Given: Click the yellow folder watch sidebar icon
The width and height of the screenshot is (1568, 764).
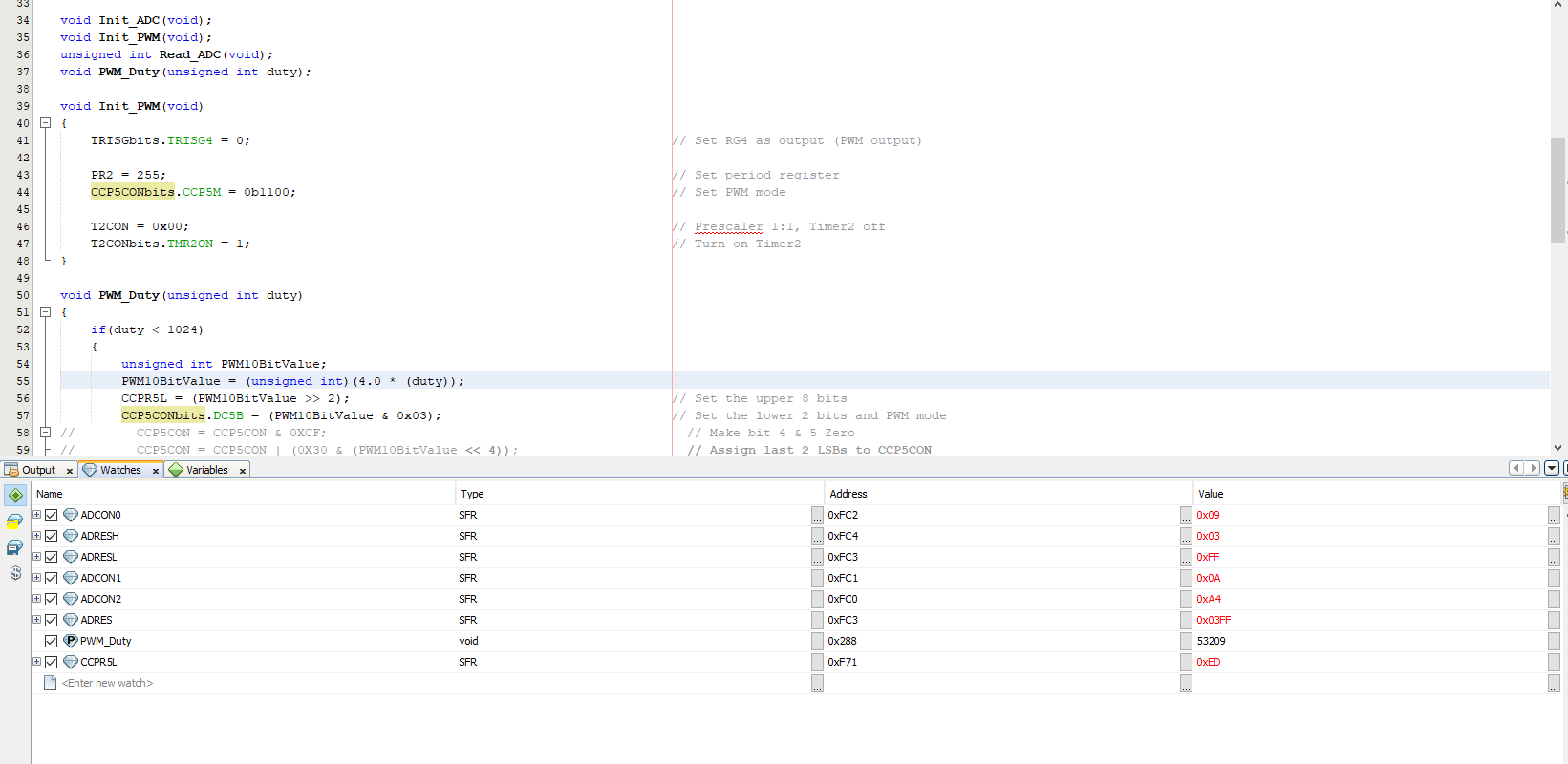Looking at the screenshot, I should pyautogui.click(x=14, y=521).
